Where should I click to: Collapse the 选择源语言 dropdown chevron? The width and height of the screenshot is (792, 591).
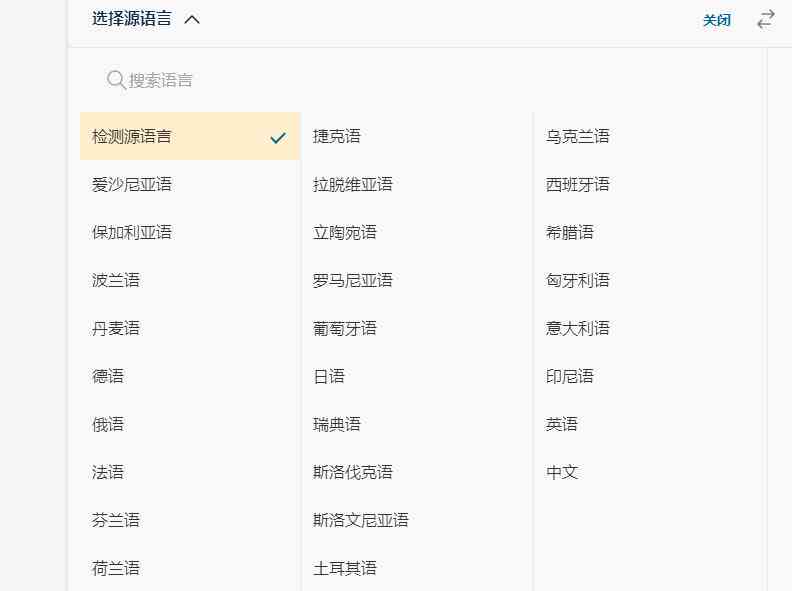[x=192, y=20]
